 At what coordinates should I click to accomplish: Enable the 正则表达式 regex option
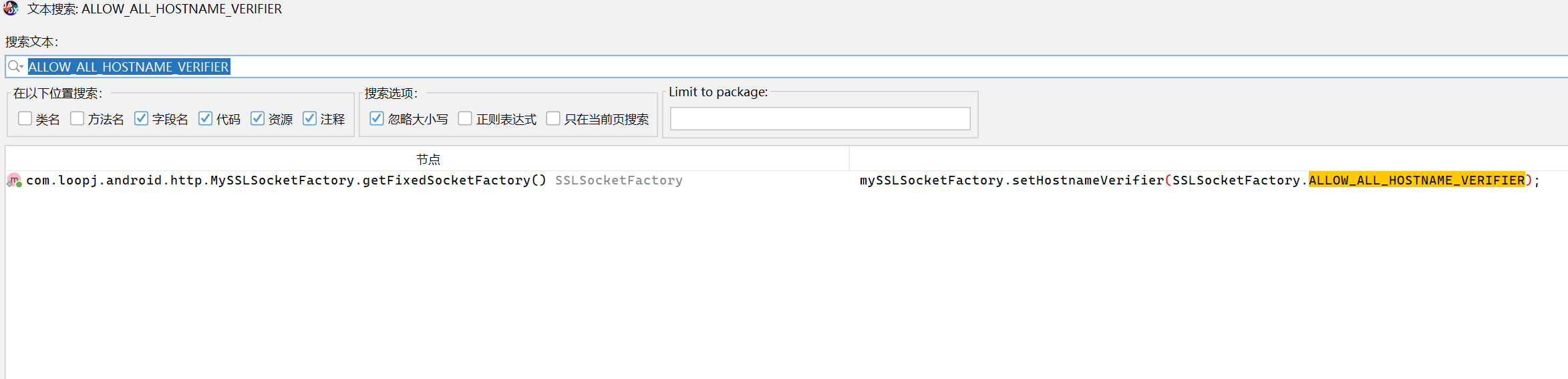coord(465,119)
